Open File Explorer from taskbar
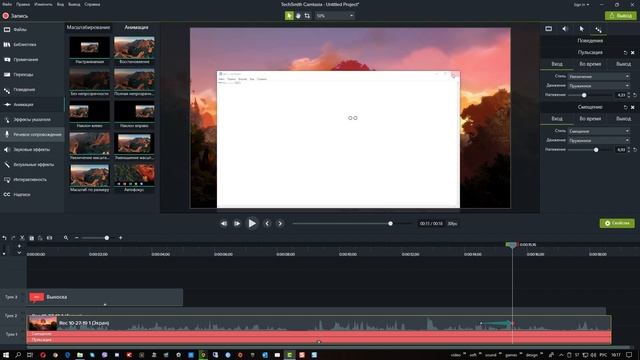Screen dimensions: 640x360 [x=80, y=355]
